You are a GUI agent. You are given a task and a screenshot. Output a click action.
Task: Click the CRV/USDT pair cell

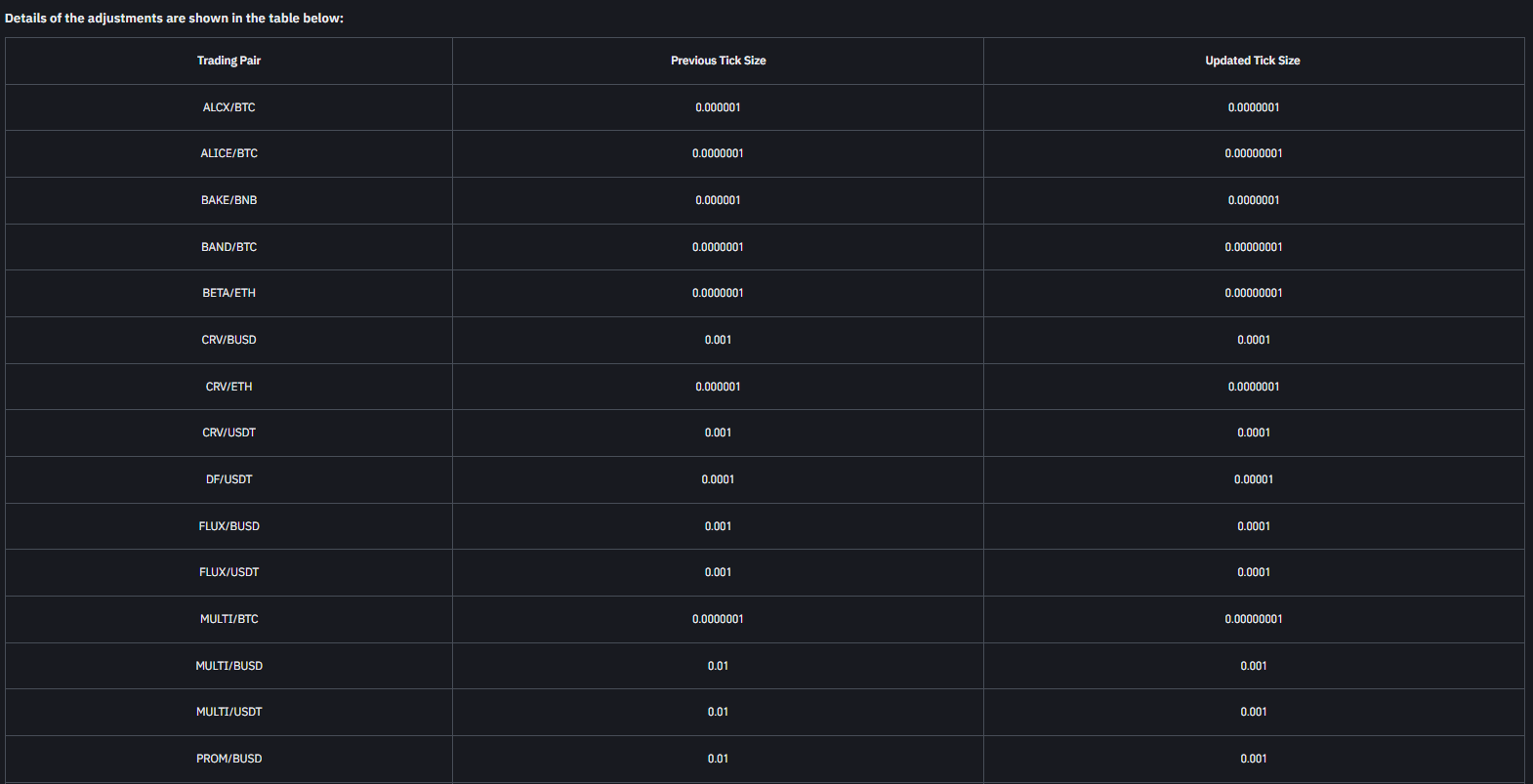tap(228, 433)
